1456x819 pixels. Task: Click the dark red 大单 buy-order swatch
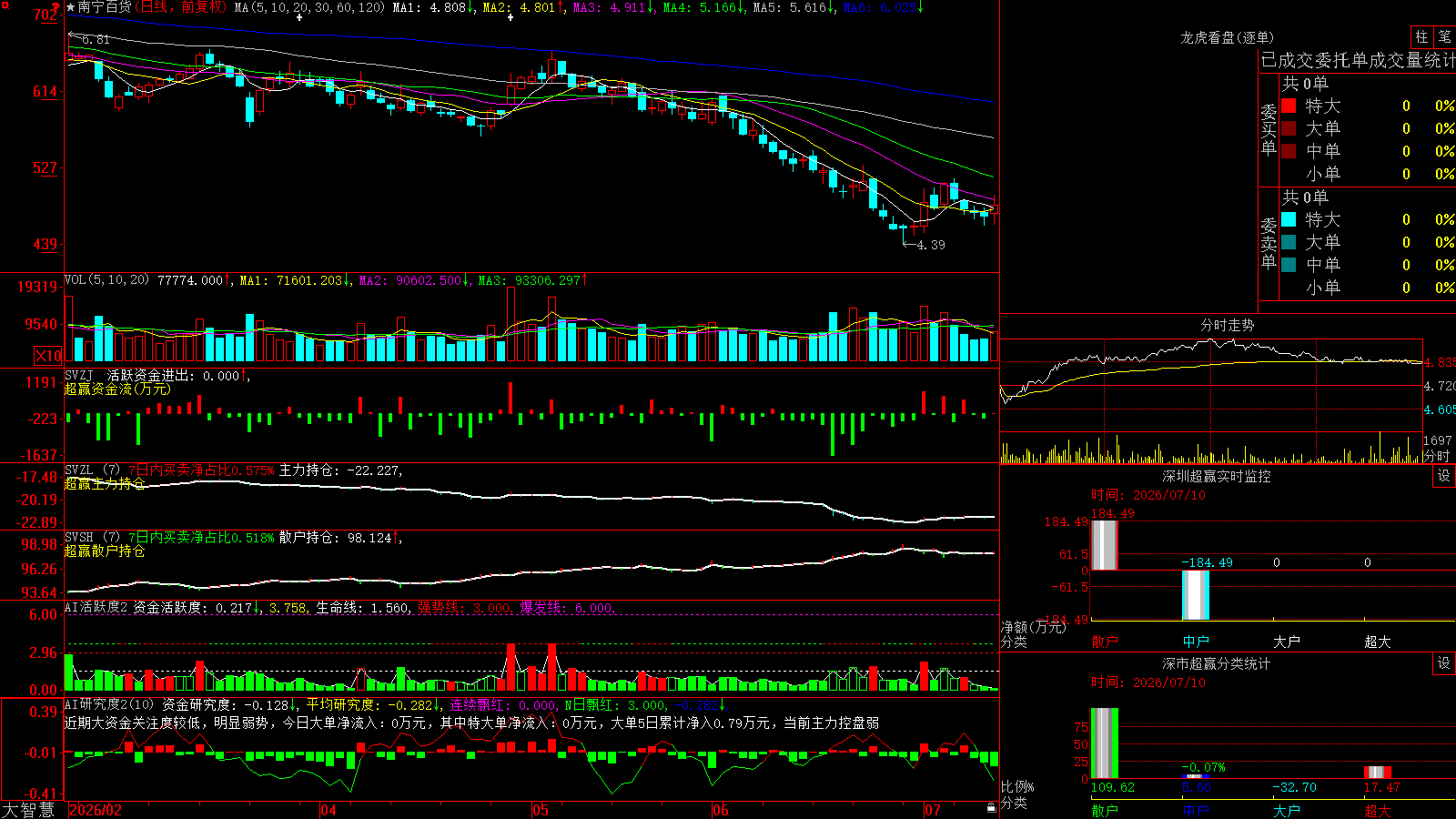[1289, 128]
